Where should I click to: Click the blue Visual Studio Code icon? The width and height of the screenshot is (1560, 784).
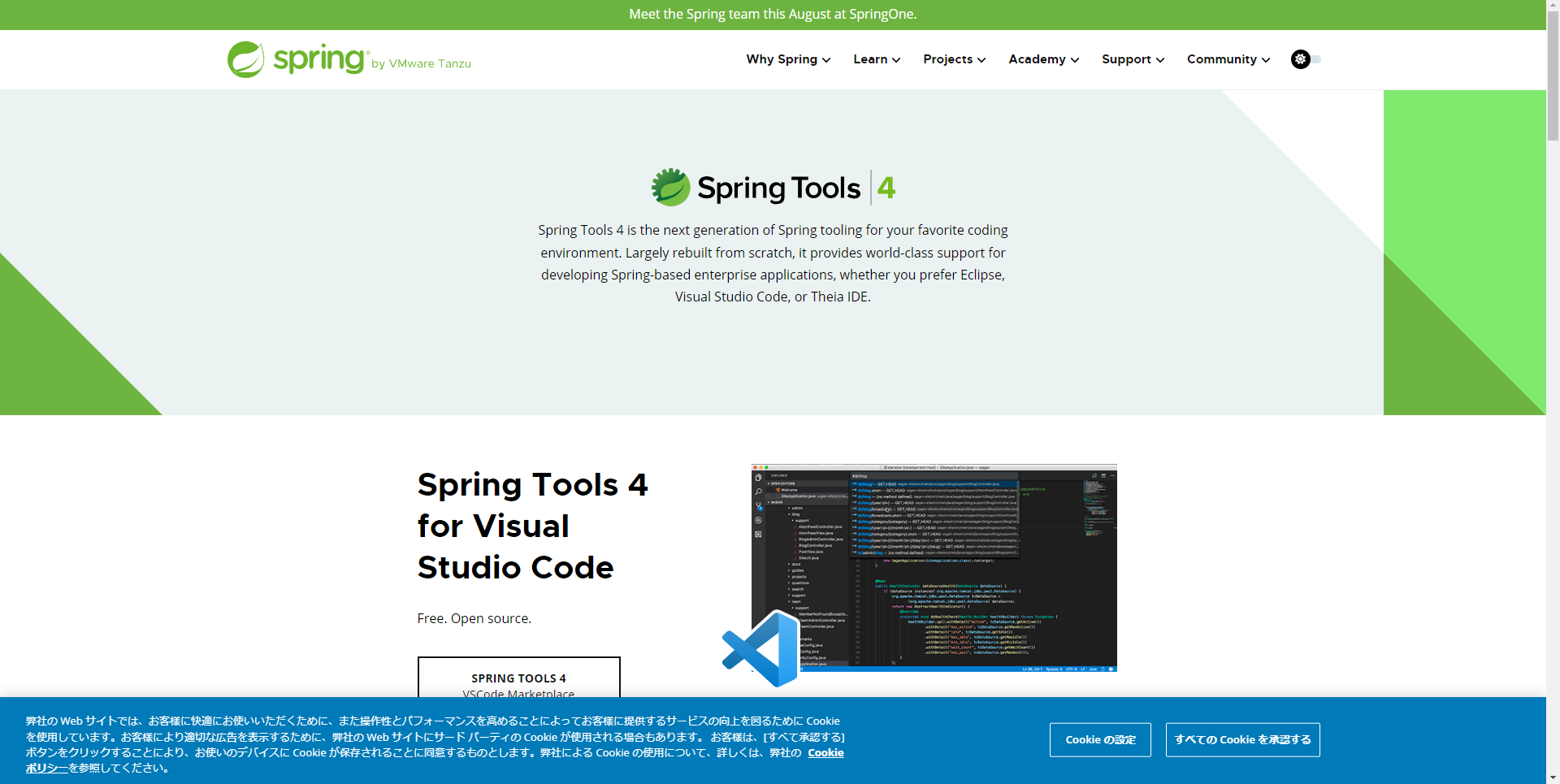761,649
